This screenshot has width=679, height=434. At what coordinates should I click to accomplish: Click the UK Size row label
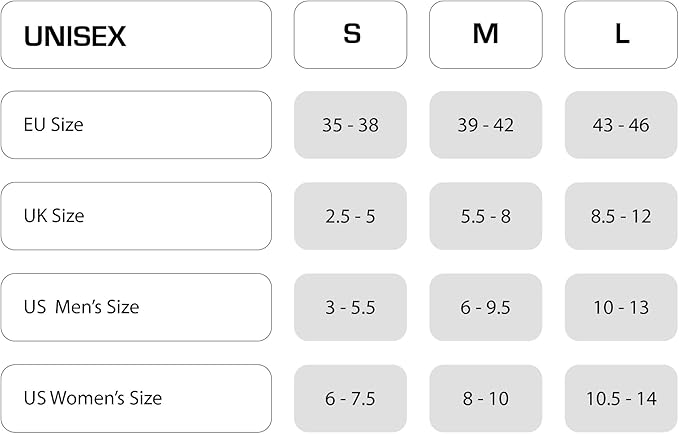point(136,216)
